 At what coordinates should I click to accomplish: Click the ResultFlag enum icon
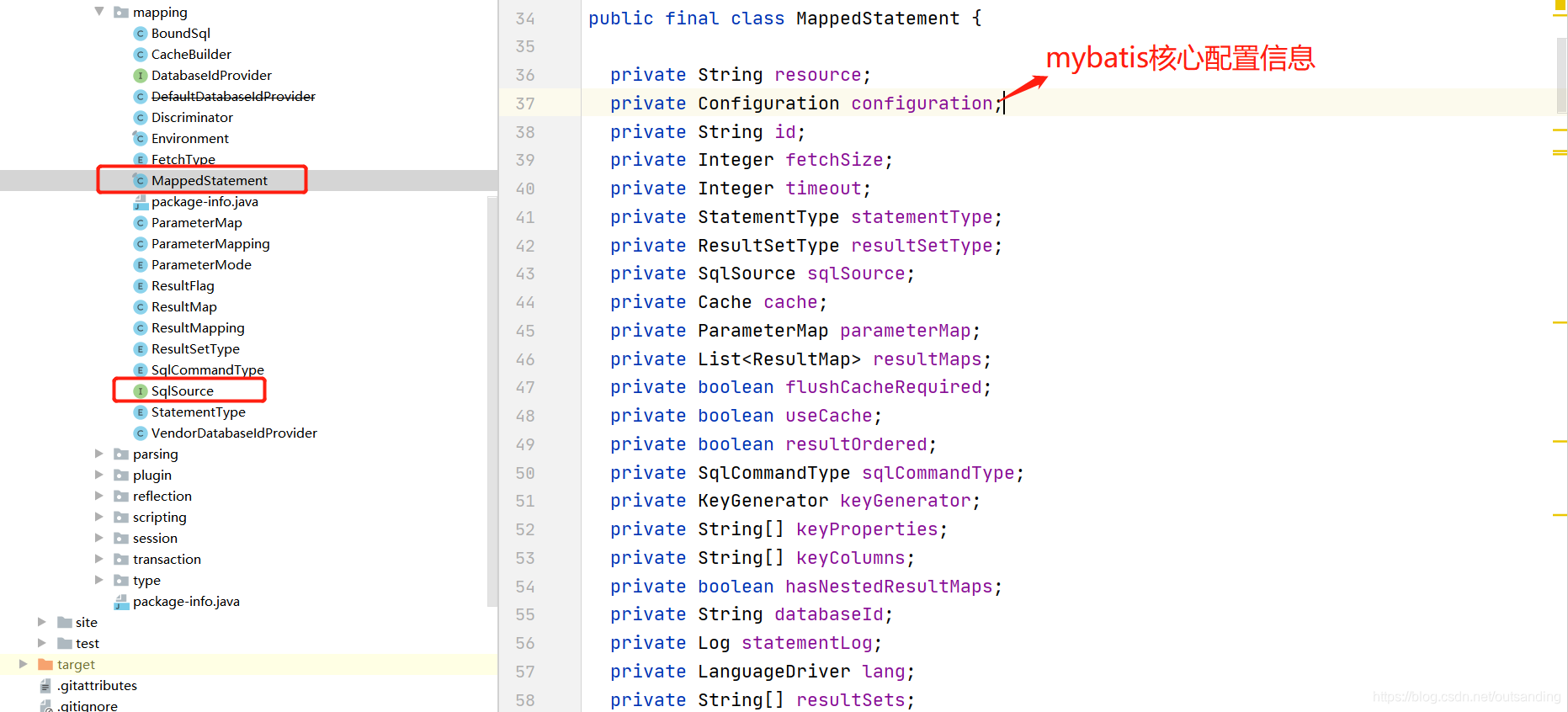coord(141,286)
